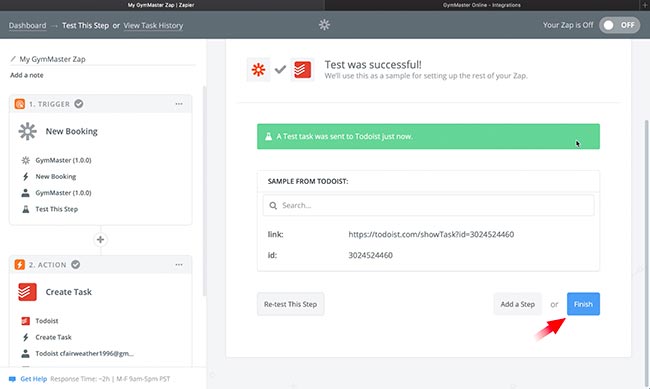Go to the Dashboard link
Viewport: 650px width, 389px height.
coord(27,25)
